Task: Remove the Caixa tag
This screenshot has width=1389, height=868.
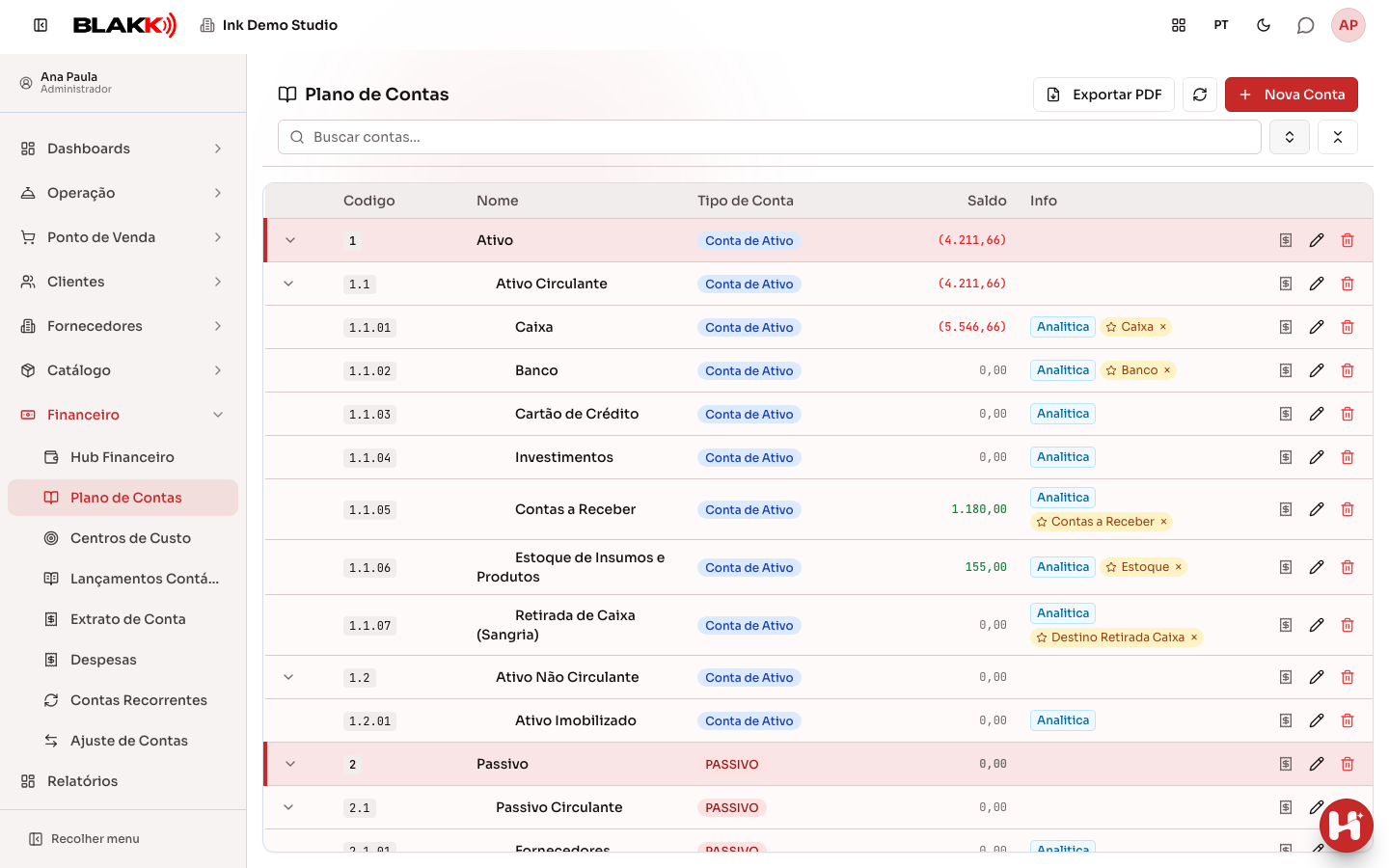Action: pos(1163,327)
